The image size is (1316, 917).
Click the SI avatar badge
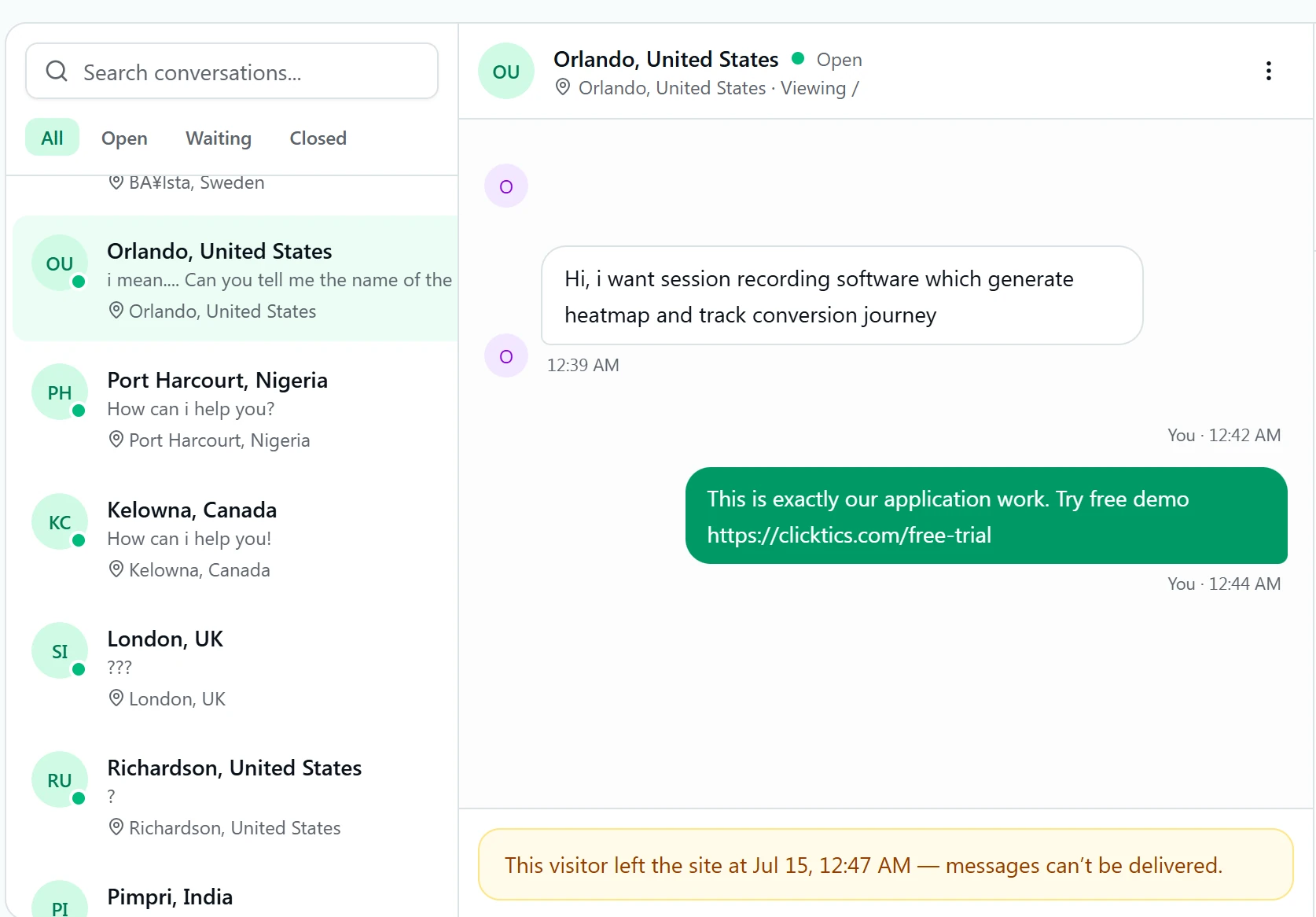tap(60, 651)
